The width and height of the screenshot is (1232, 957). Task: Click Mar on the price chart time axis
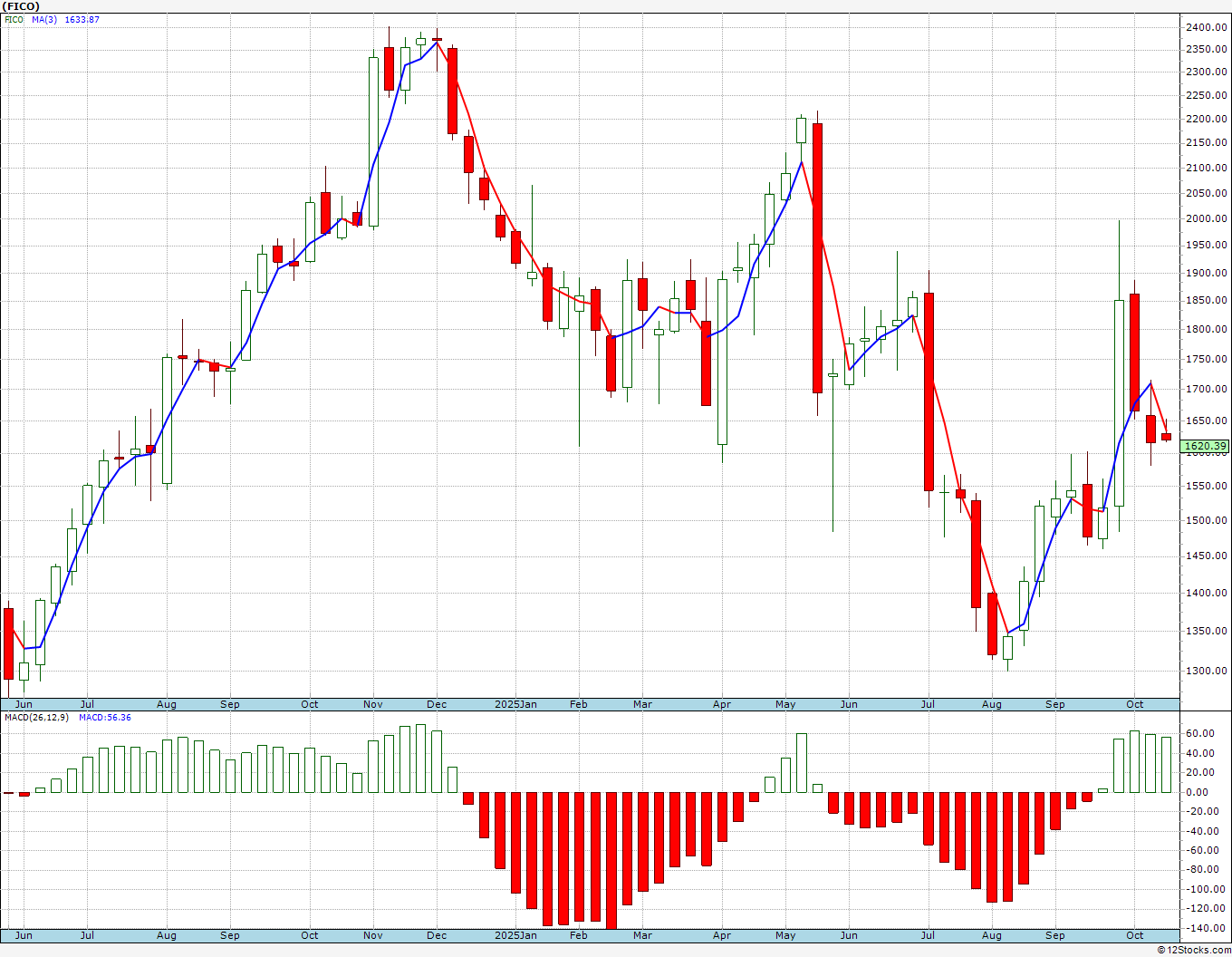(x=642, y=704)
